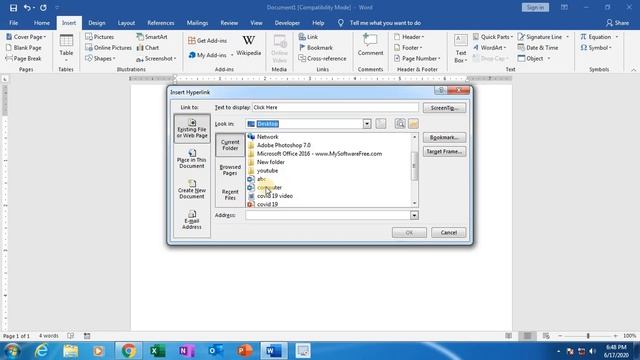Click the file list scrollbar thumb
Screen dimensions: 640x360
point(414,166)
